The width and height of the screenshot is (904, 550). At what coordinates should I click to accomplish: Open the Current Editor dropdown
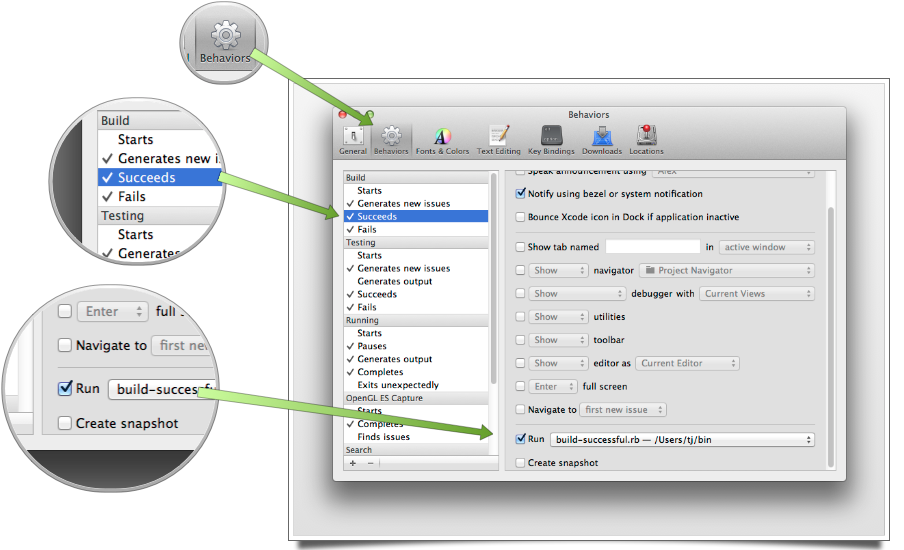pyautogui.click(x=688, y=363)
